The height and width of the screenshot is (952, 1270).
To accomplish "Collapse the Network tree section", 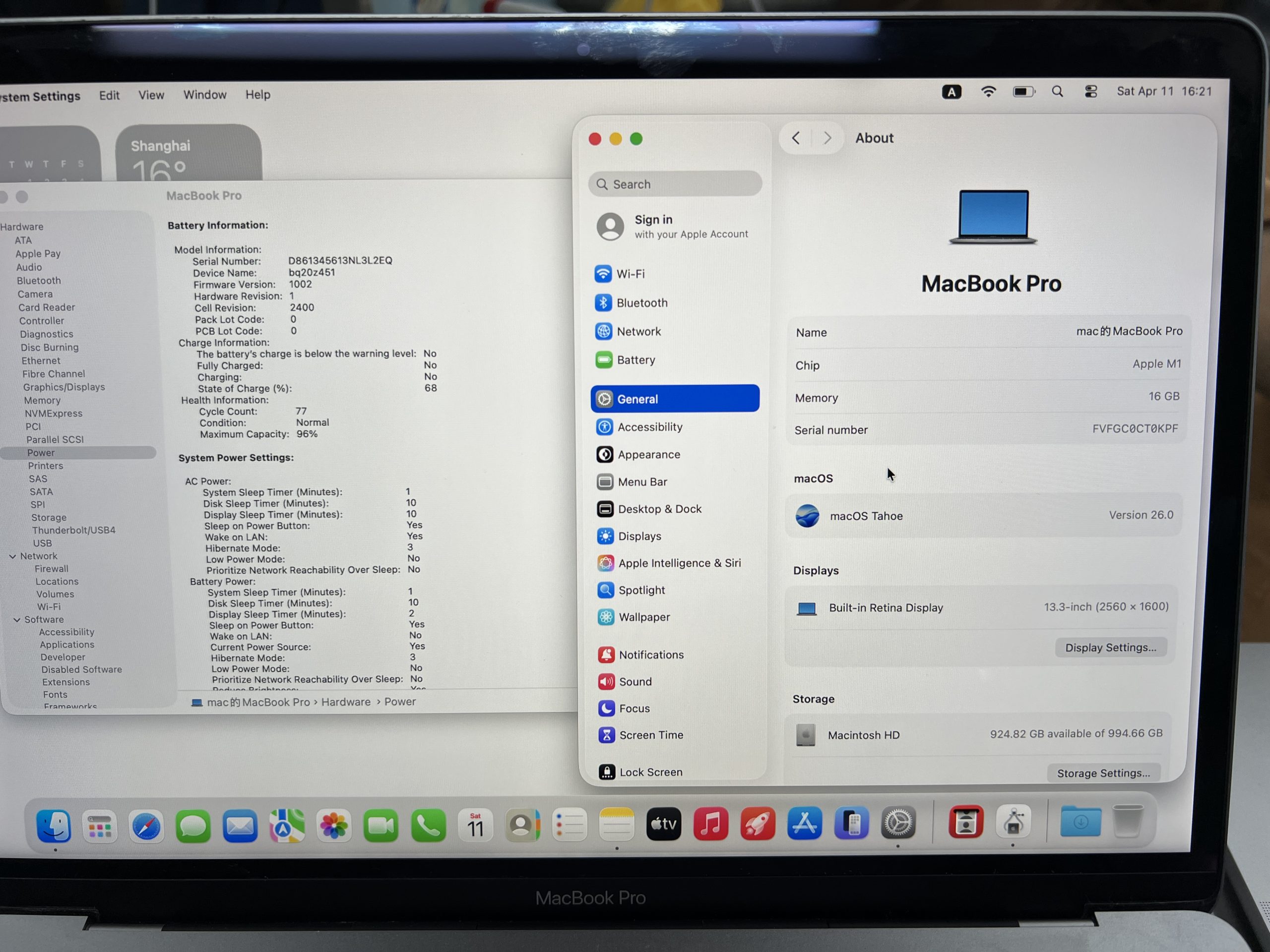I will coord(12,557).
